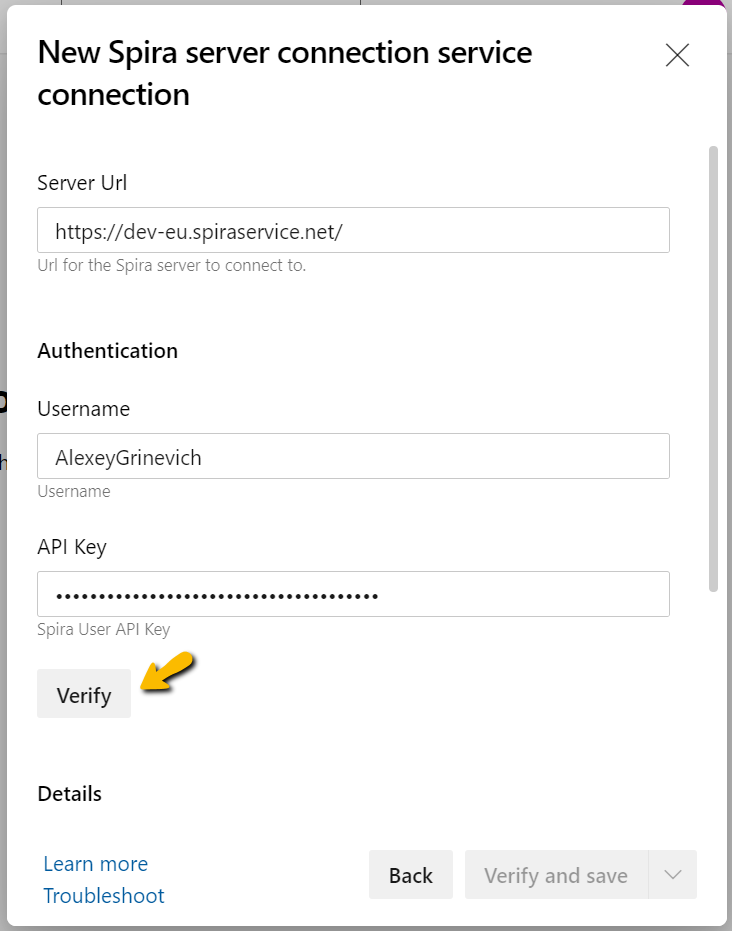The image size is (732, 931).
Task: Click the Details section heading
Action: tap(69, 794)
